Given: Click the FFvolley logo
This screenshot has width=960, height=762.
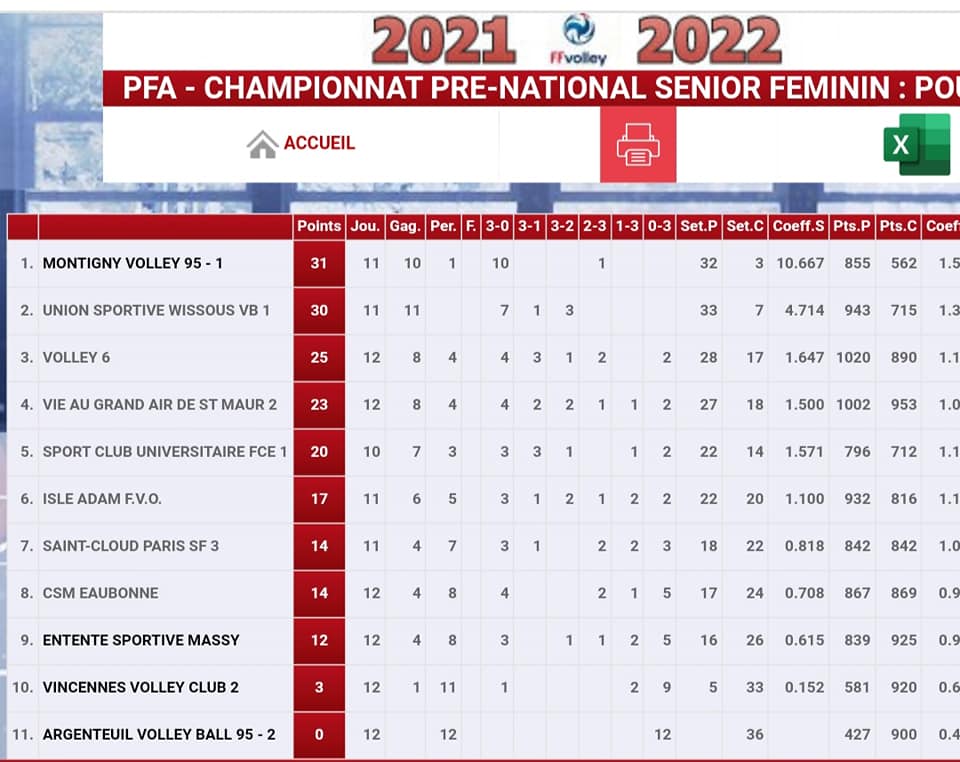Looking at the screenshot, I should point(578,39).
